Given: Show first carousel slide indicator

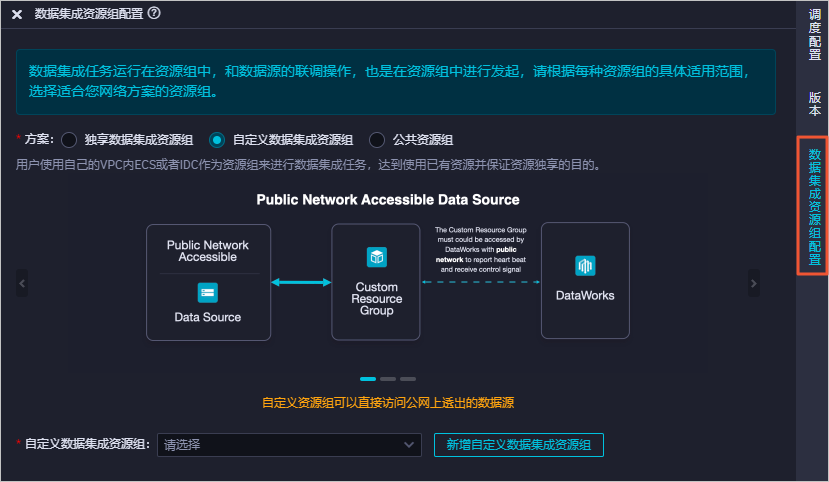Looking at the screenshot, I should coord(368,379).
